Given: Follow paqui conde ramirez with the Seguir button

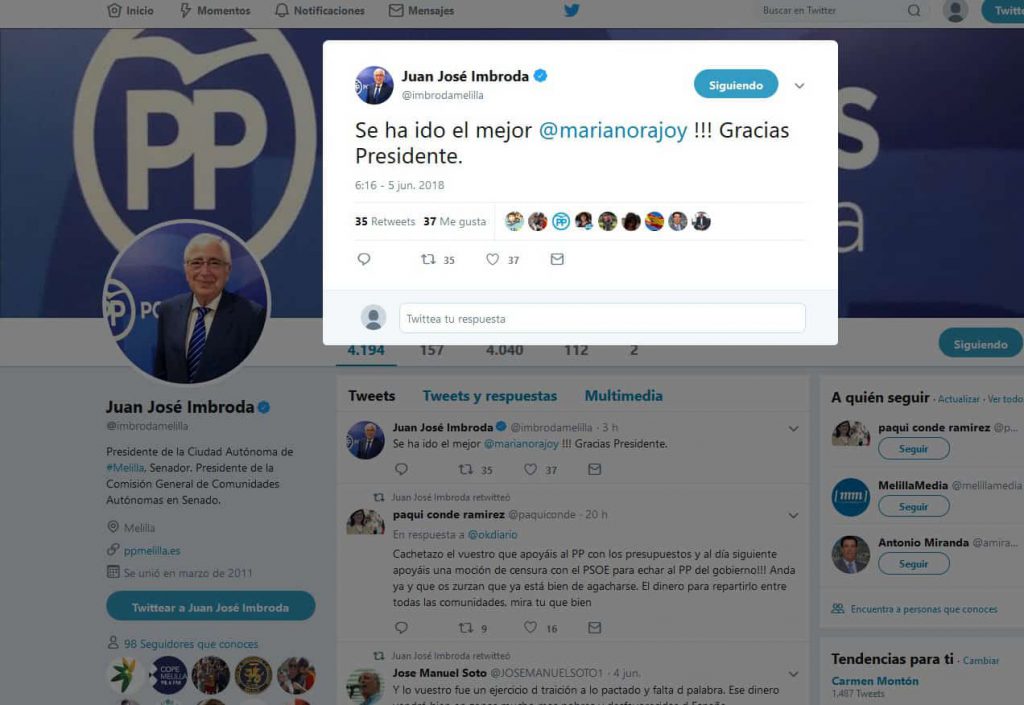Looking at the screenshot, I should [913, 449].
